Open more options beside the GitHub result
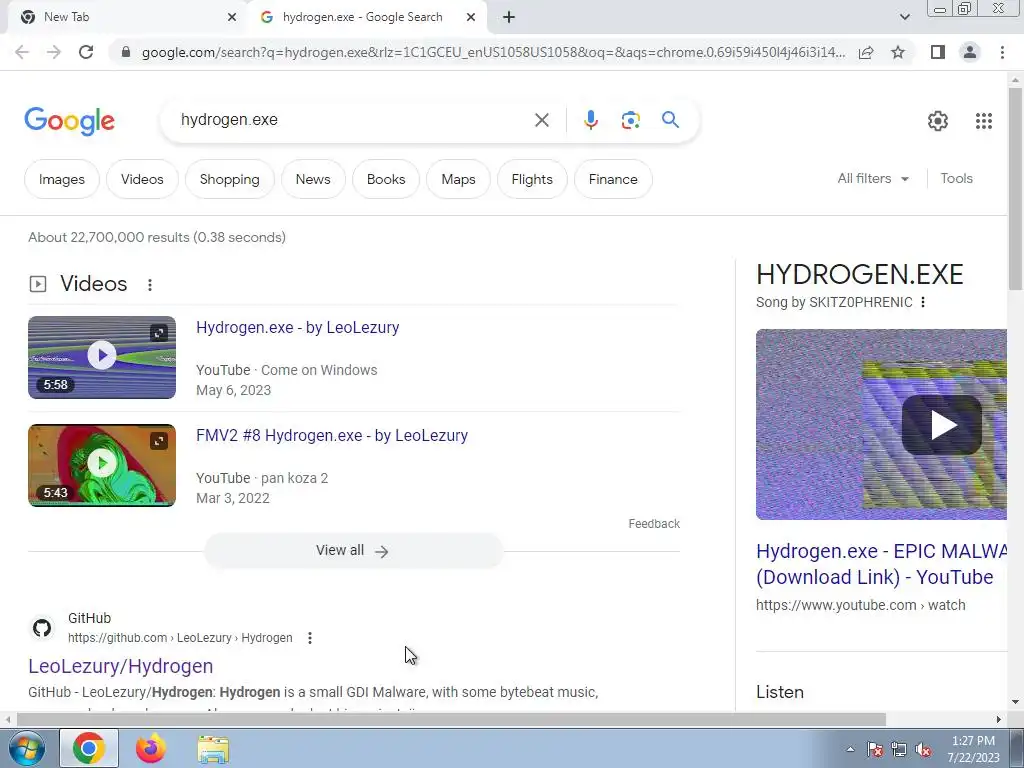Image resolution: width=1024 pixels, height=768 pixels. (310, 638)
